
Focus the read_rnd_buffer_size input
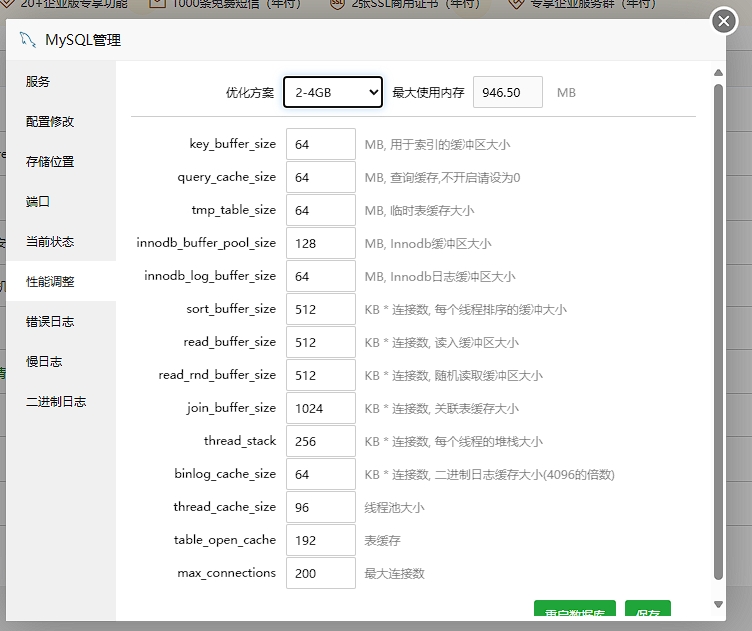click(x=321, y=375)
